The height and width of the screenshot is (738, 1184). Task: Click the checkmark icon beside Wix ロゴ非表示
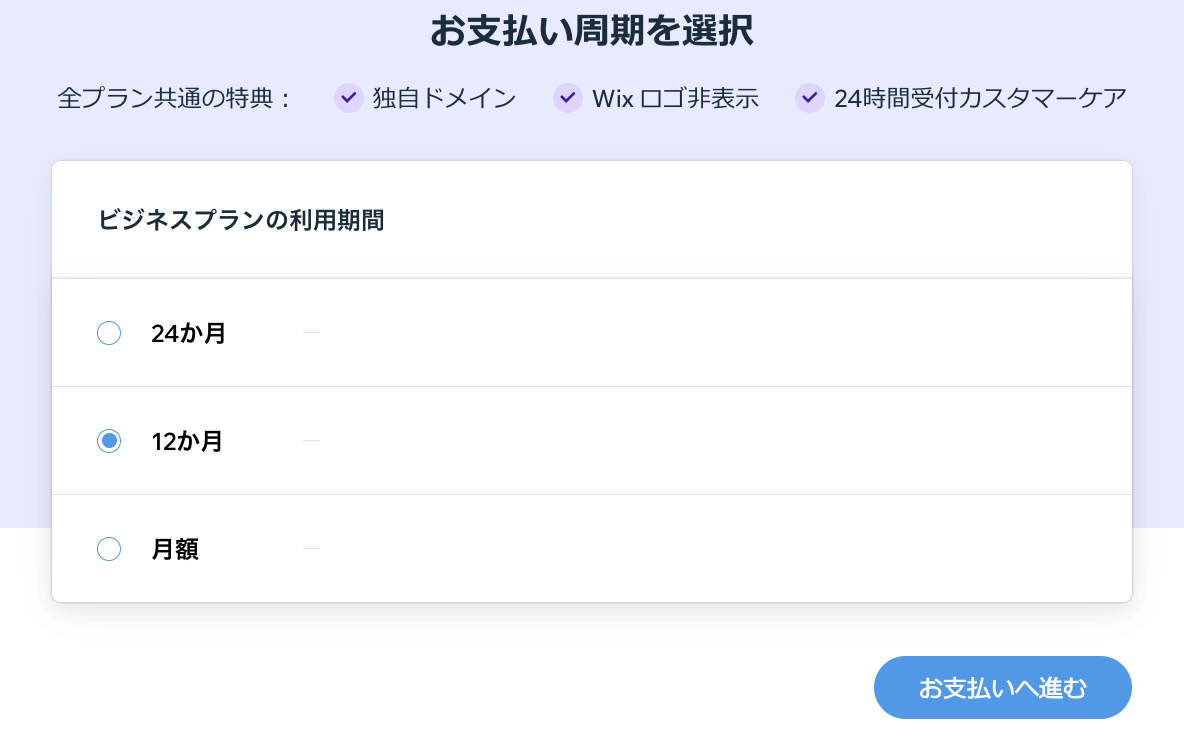(568, 98)
